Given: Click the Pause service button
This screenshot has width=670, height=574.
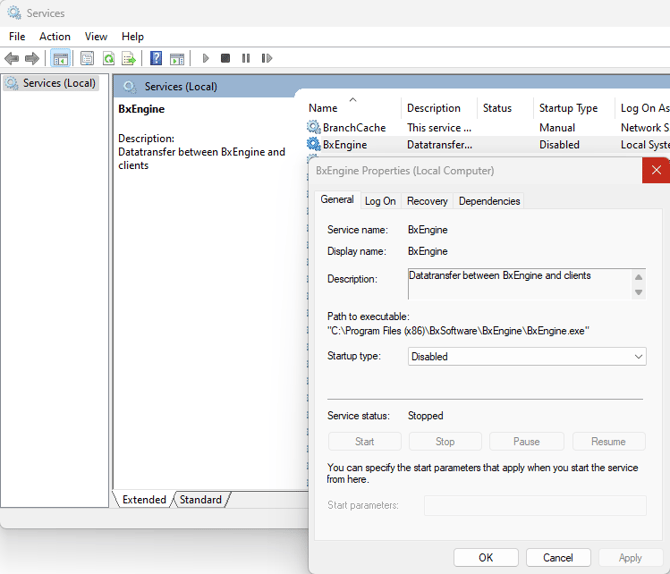Looking at the screenshot, I should [x=526, y=442].
